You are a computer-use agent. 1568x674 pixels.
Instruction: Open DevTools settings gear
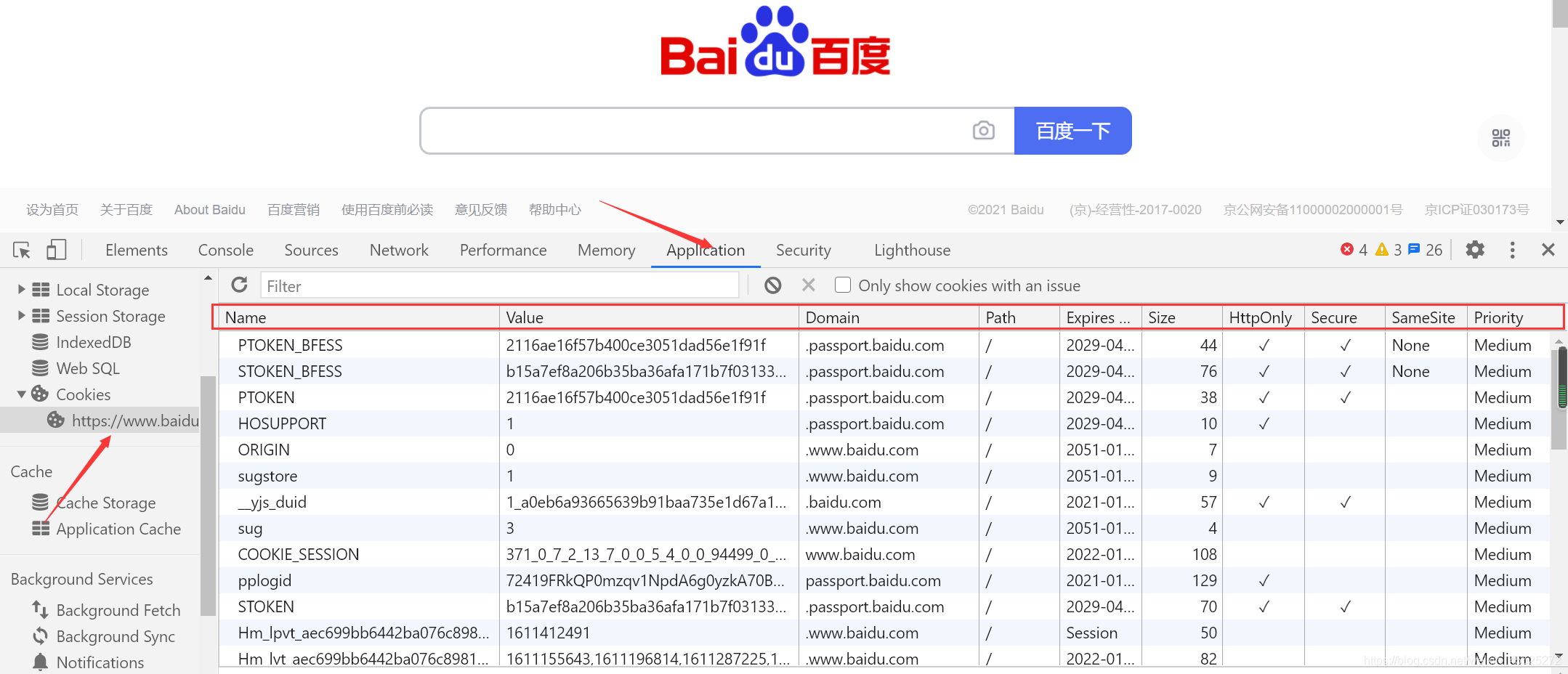(x=1475, y=250)
